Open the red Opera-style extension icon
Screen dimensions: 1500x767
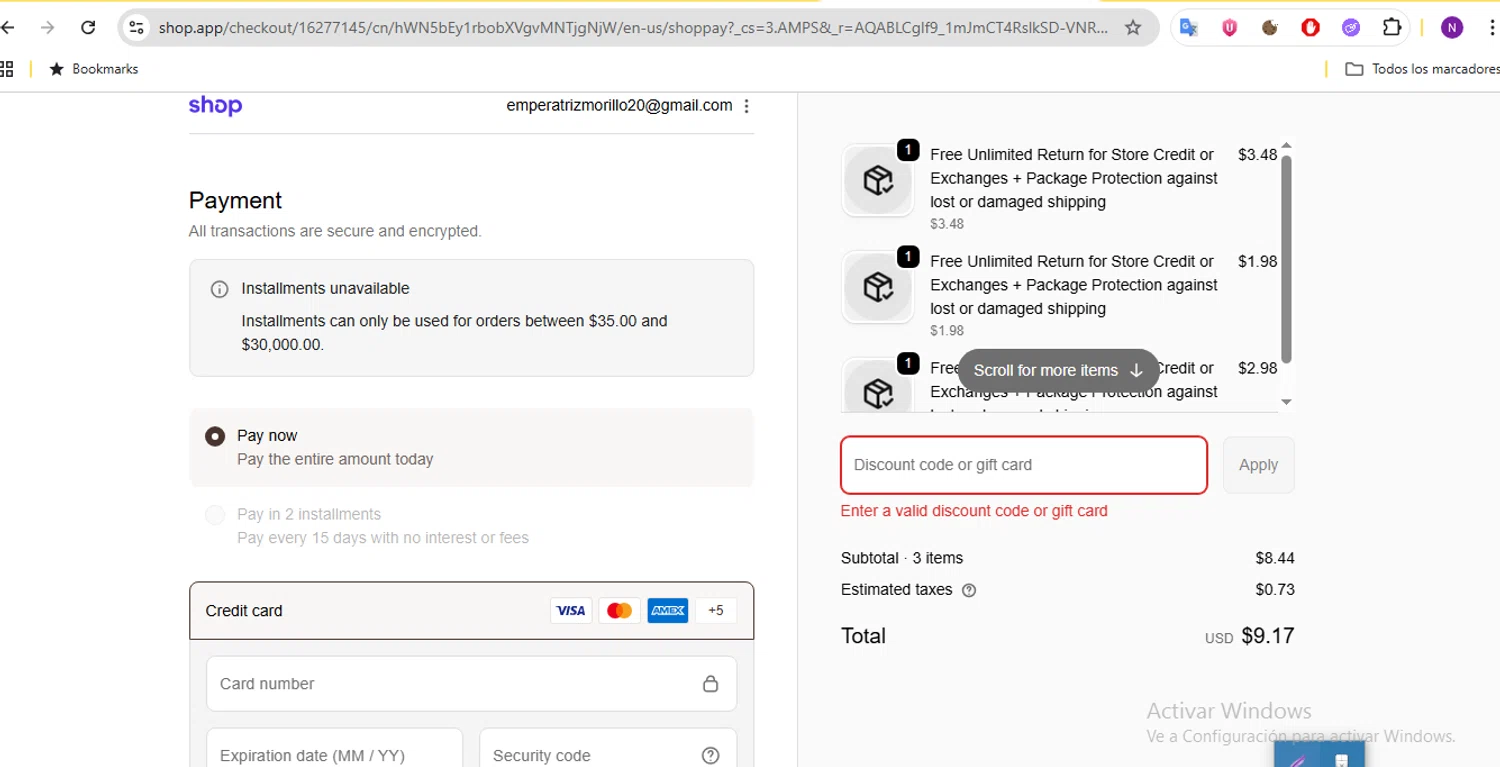click(x=1310, y=28)
